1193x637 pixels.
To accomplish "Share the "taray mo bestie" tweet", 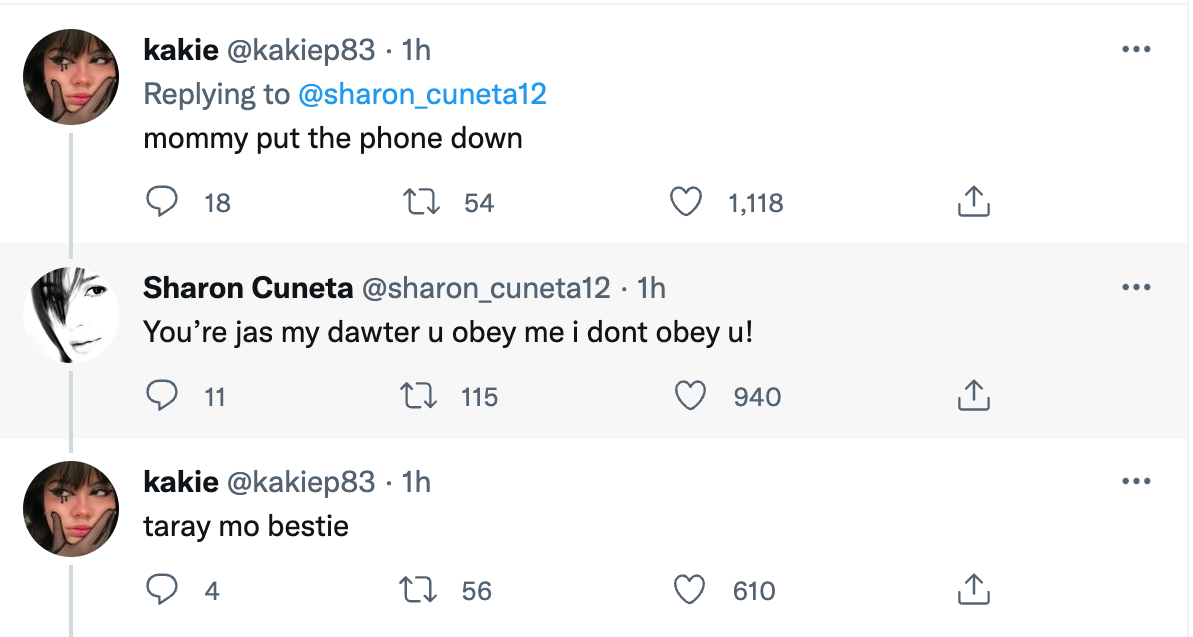I will pyautogui.click(x=973, y=590).
